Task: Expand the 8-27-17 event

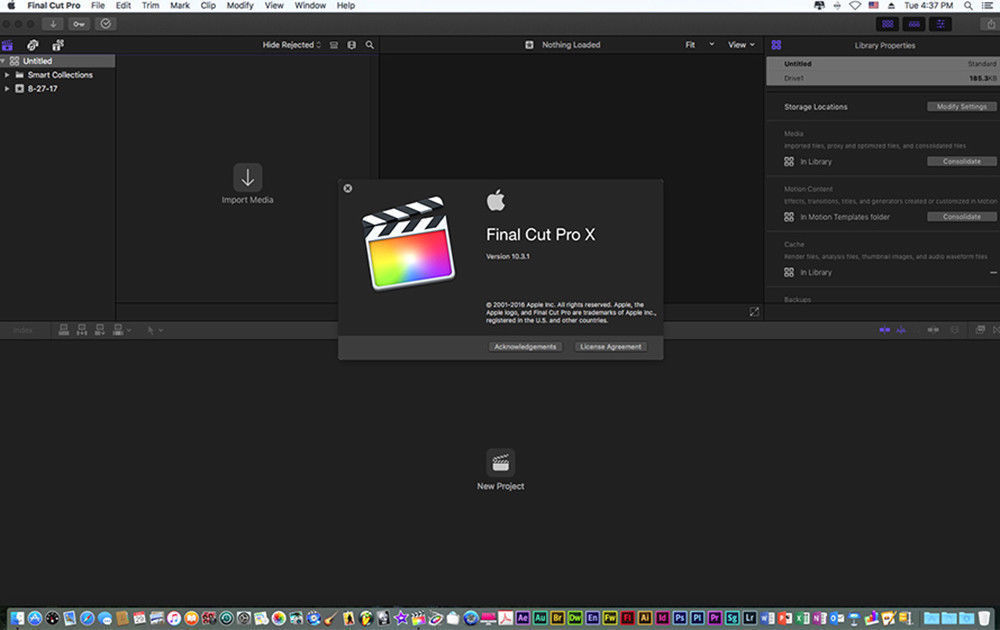Action: 7,89
